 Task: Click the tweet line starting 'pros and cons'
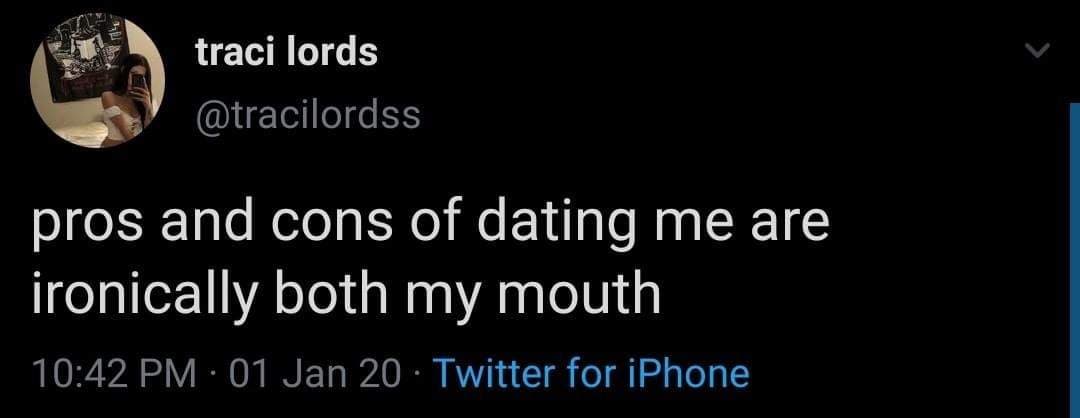pos(430,224)
